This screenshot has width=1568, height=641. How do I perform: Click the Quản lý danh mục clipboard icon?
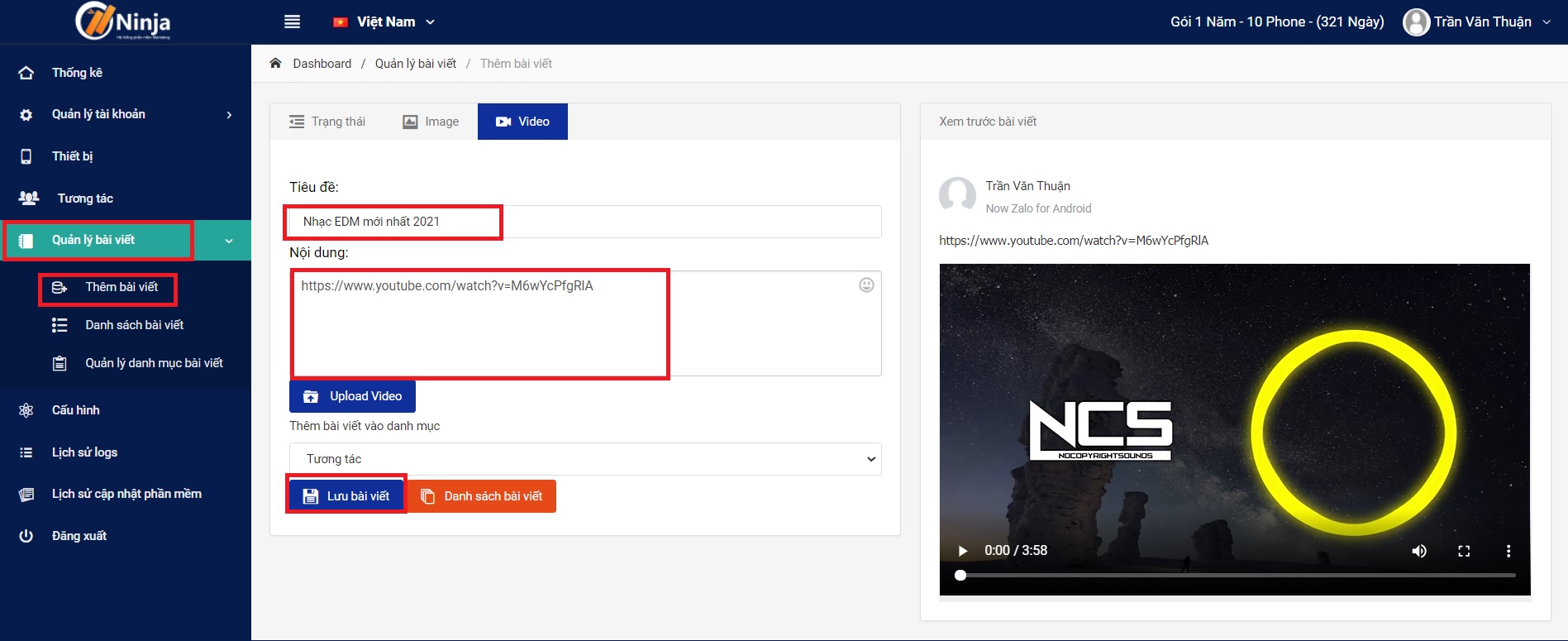click(60, 363)
